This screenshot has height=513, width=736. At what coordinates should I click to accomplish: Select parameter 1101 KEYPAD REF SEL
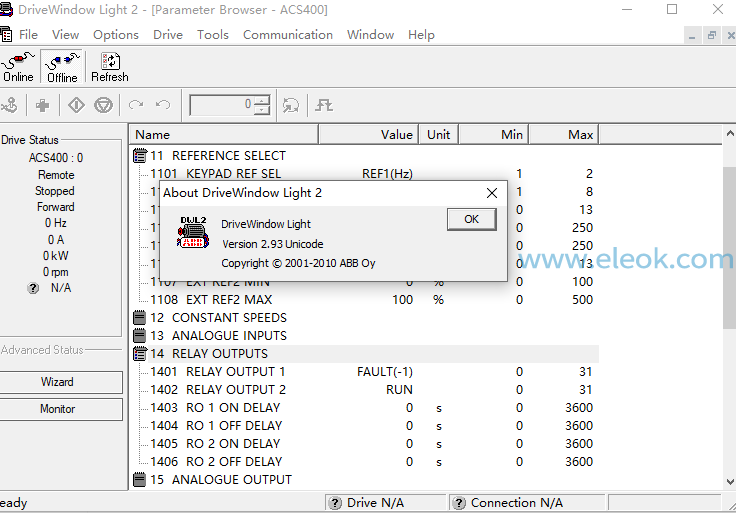tap(215, 174)
